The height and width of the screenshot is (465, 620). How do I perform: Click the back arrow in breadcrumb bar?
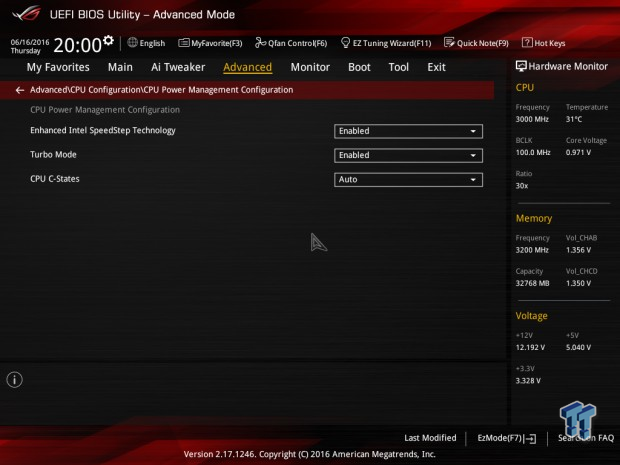pyautogui.click(x=20, y=90)
